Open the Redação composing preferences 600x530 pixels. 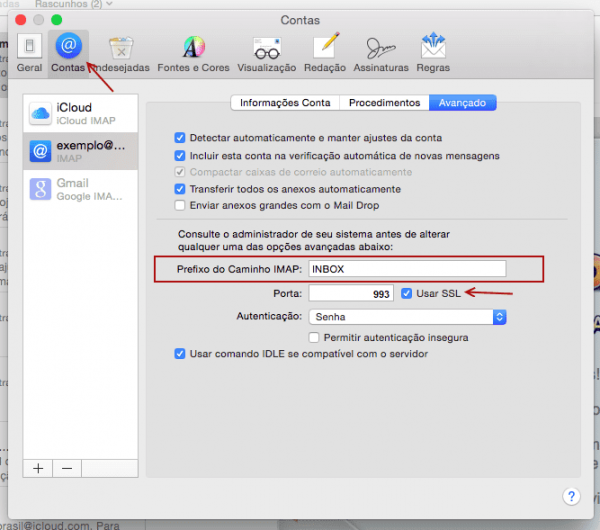pyautogui.click(x=324, y=53)
